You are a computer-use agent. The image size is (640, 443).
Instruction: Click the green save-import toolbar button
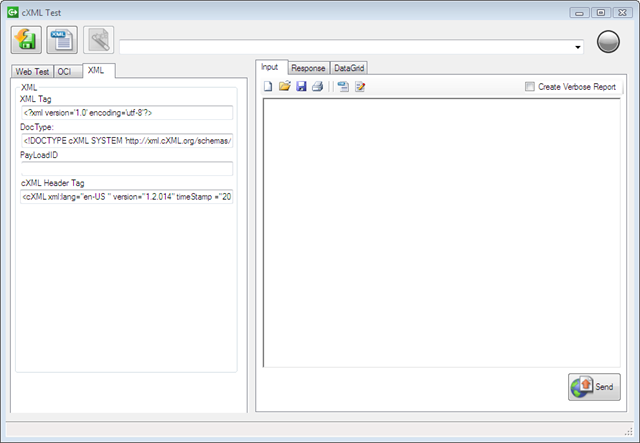(26, 40)
